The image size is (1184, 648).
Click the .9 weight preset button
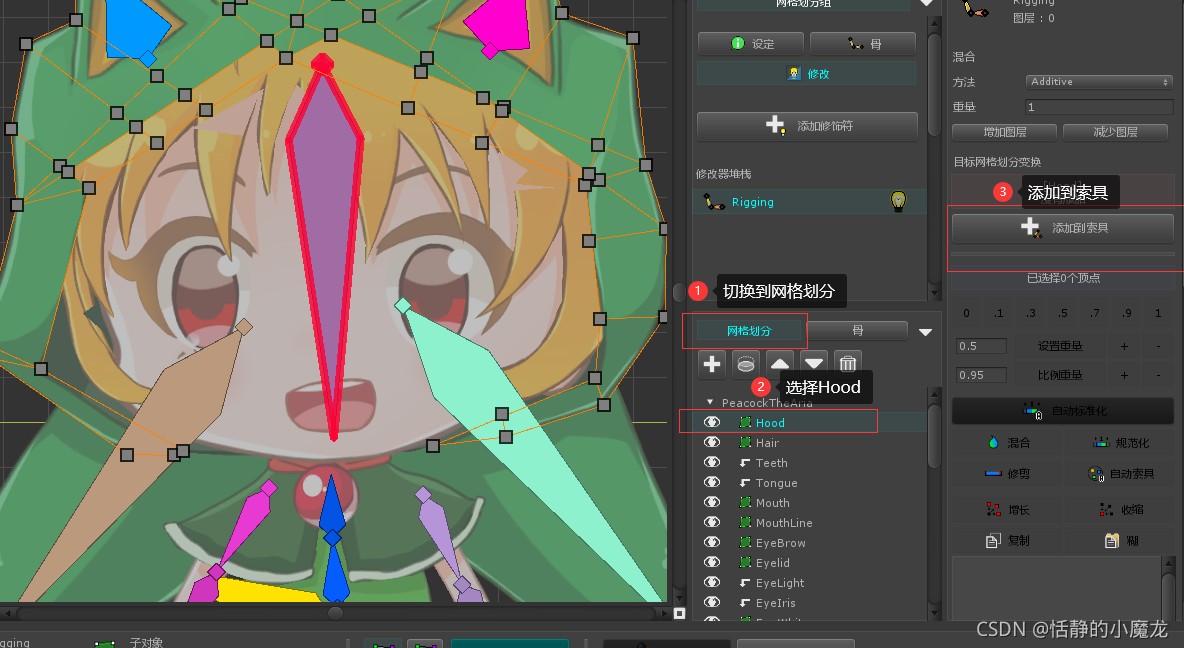[x=1127, y=313]
